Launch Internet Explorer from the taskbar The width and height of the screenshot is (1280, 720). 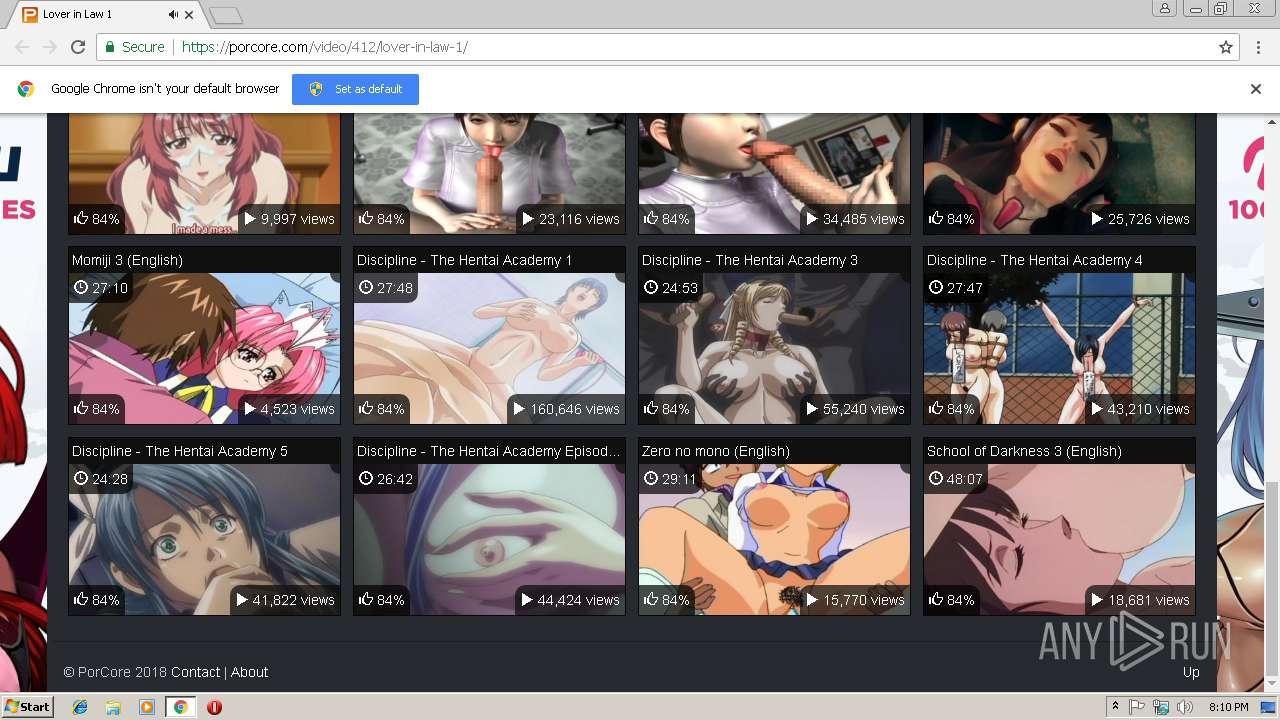(80, 707)
